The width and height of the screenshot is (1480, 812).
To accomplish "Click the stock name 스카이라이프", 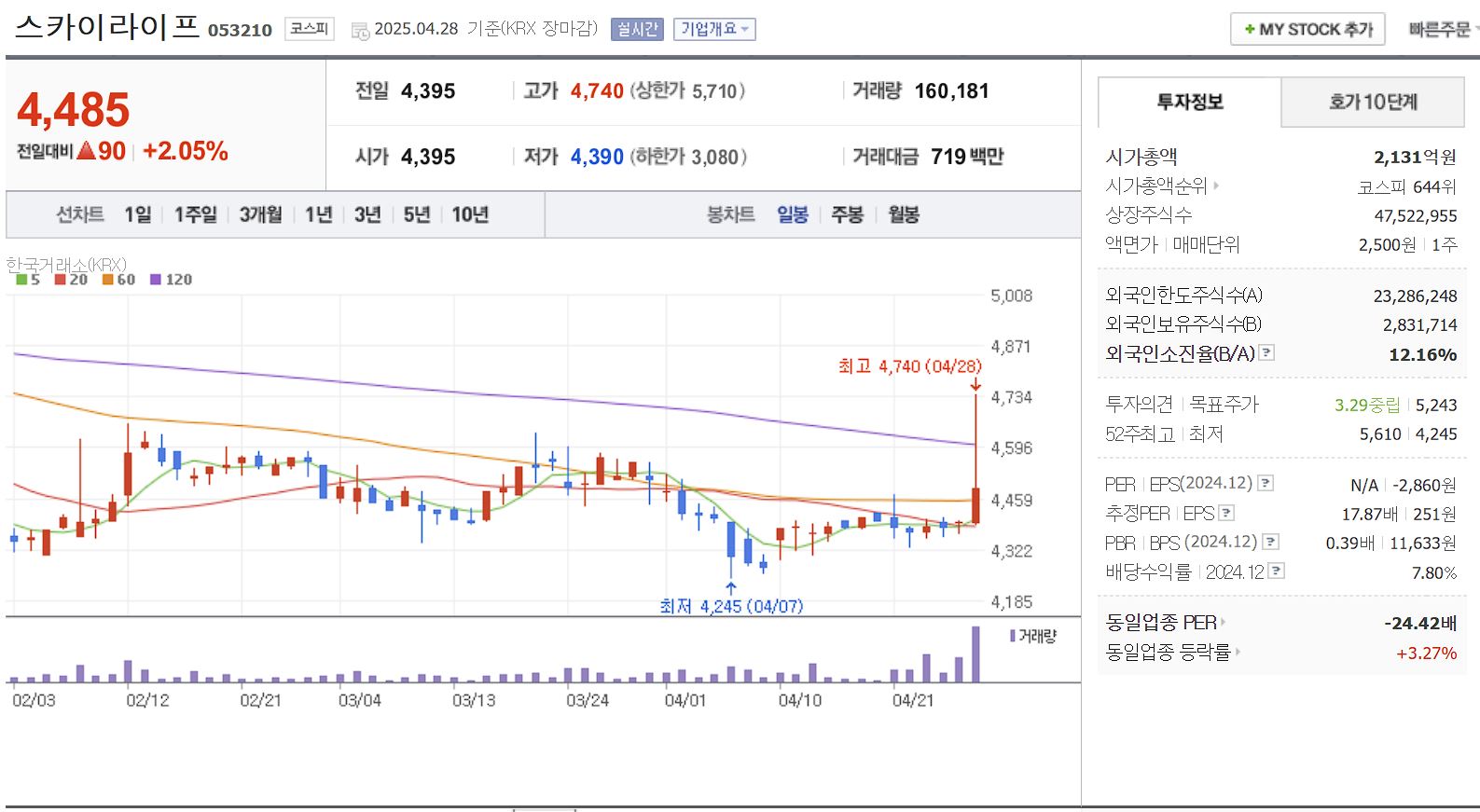I will click(107, 26).
